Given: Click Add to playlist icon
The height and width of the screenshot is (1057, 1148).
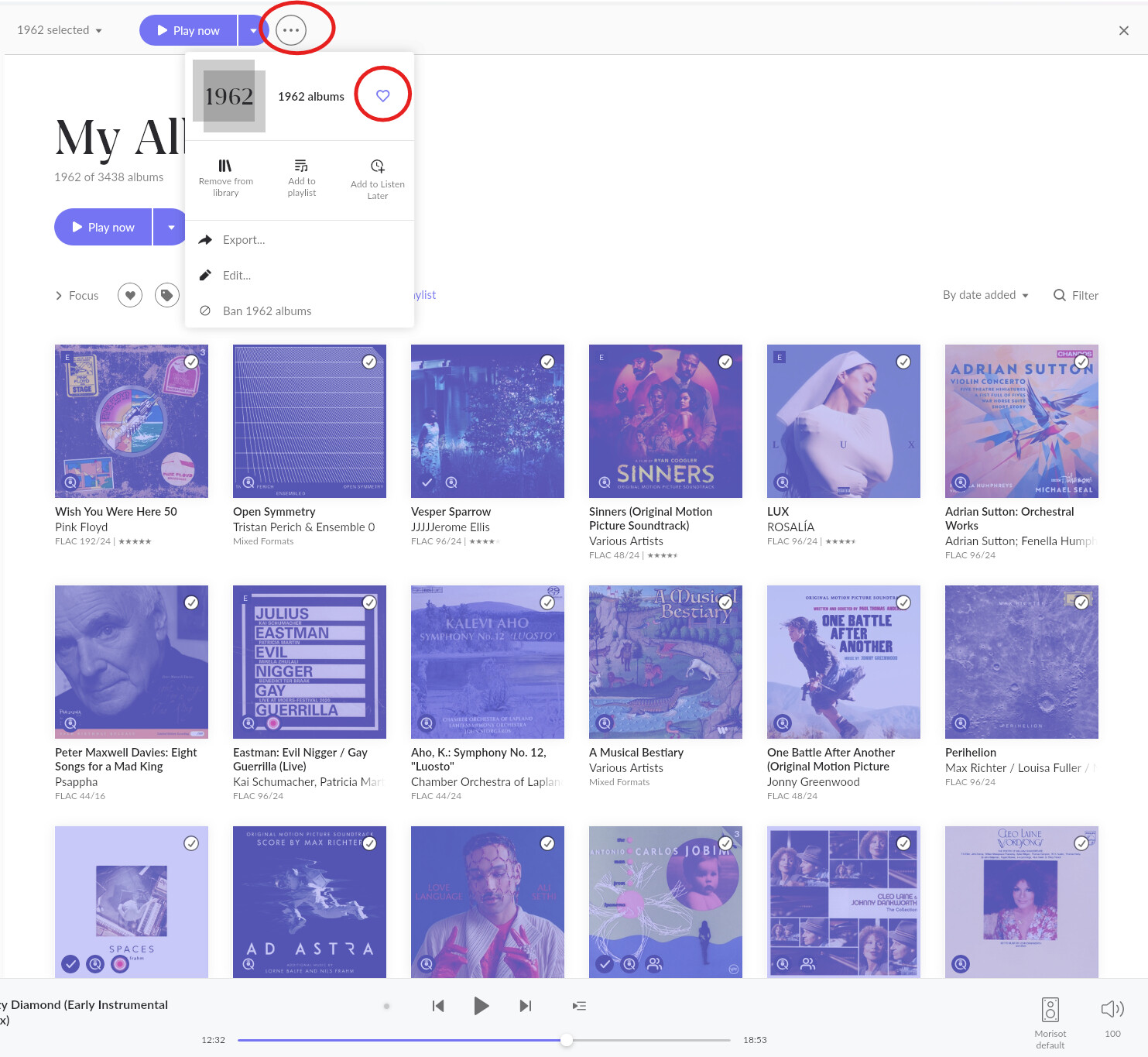Looking at the screenshot, I should point(301,166).
